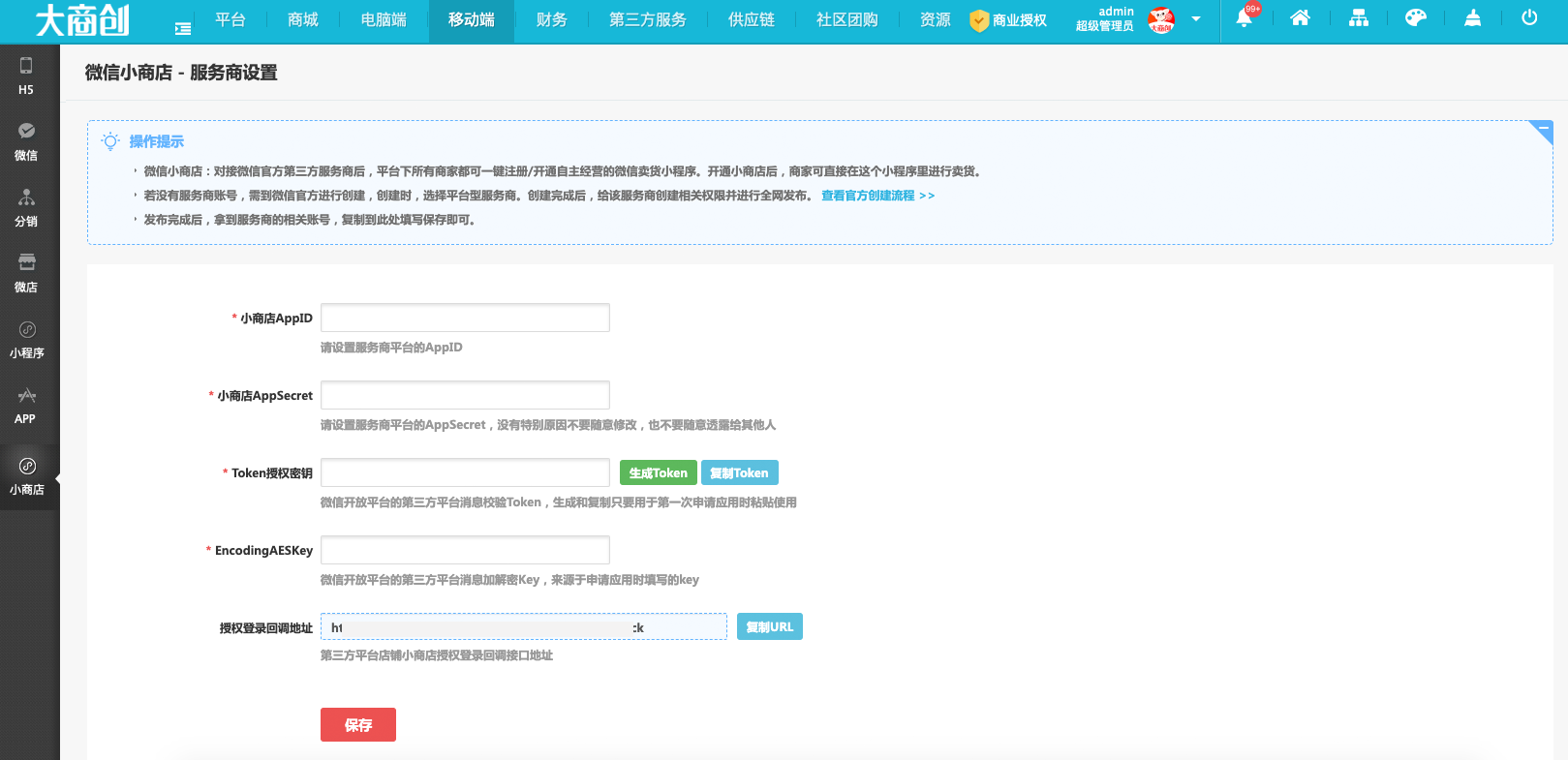Focus the Token授权密钥 input field
Image resolution: width=1568 pixels, height=760 pixels.
tap(465, 472)
